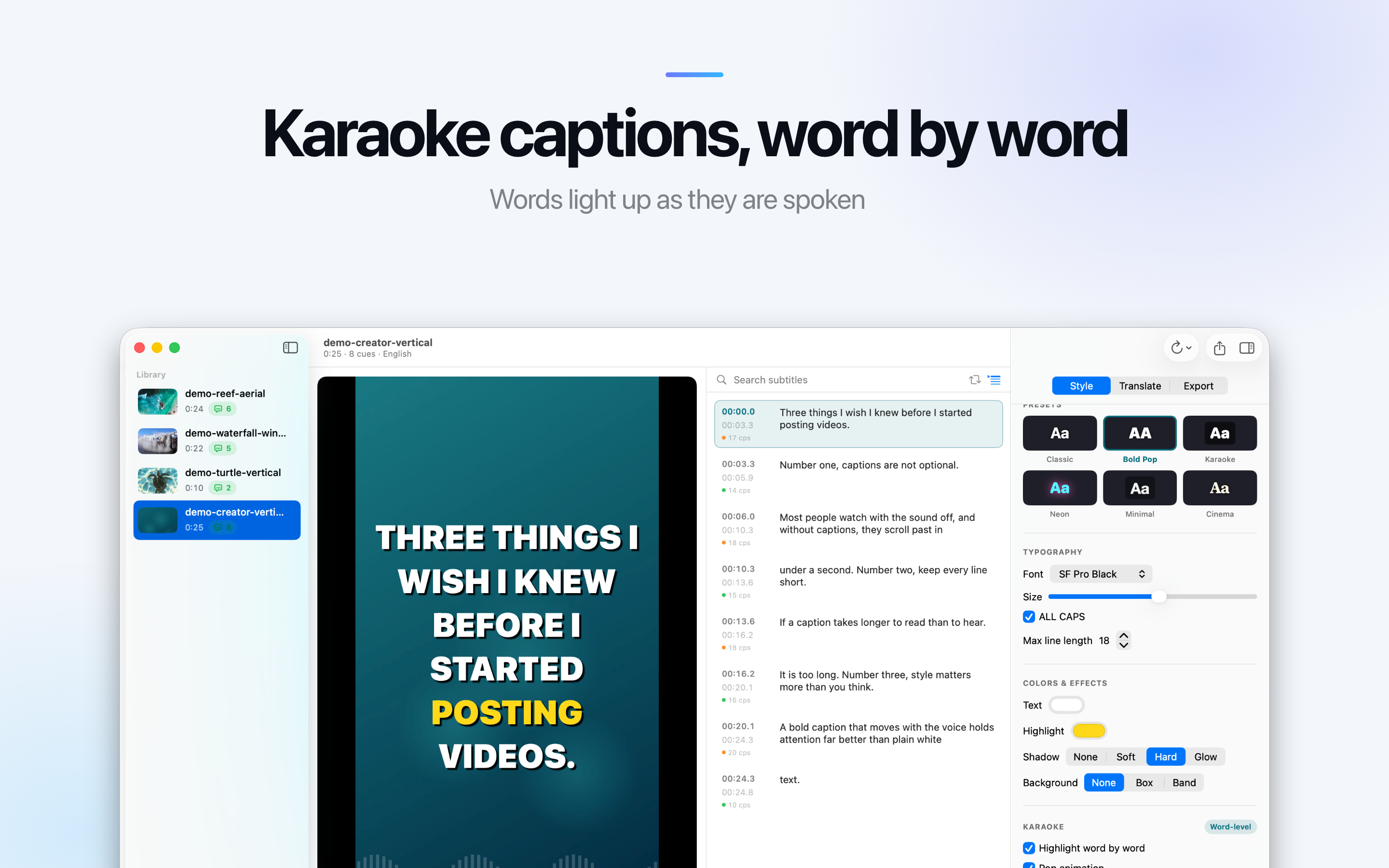Open the Font dropdown SF Pro Black
The image size is (1389, 868).
point(1101,574)
